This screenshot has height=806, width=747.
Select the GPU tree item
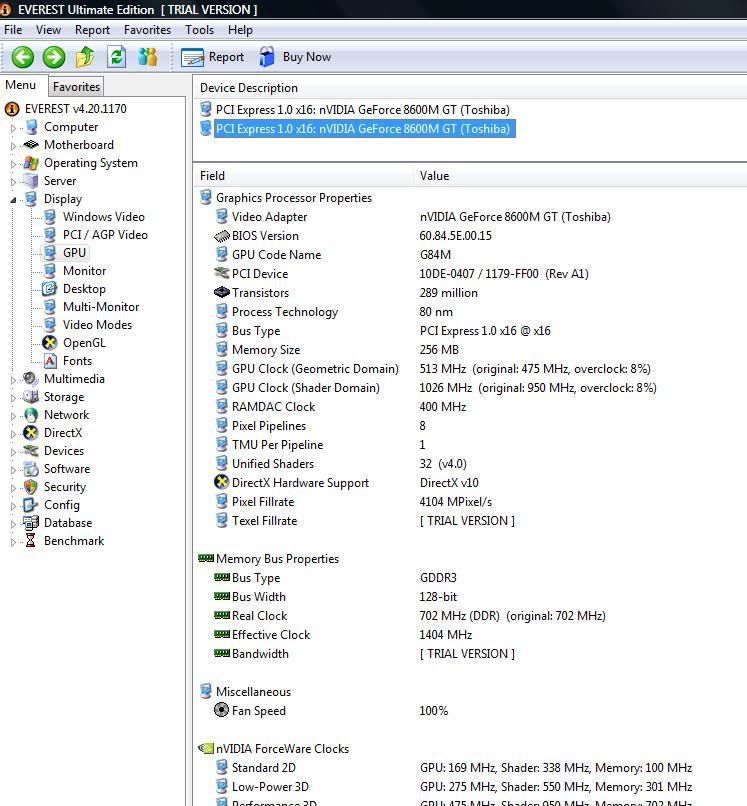tap(74, 253)
